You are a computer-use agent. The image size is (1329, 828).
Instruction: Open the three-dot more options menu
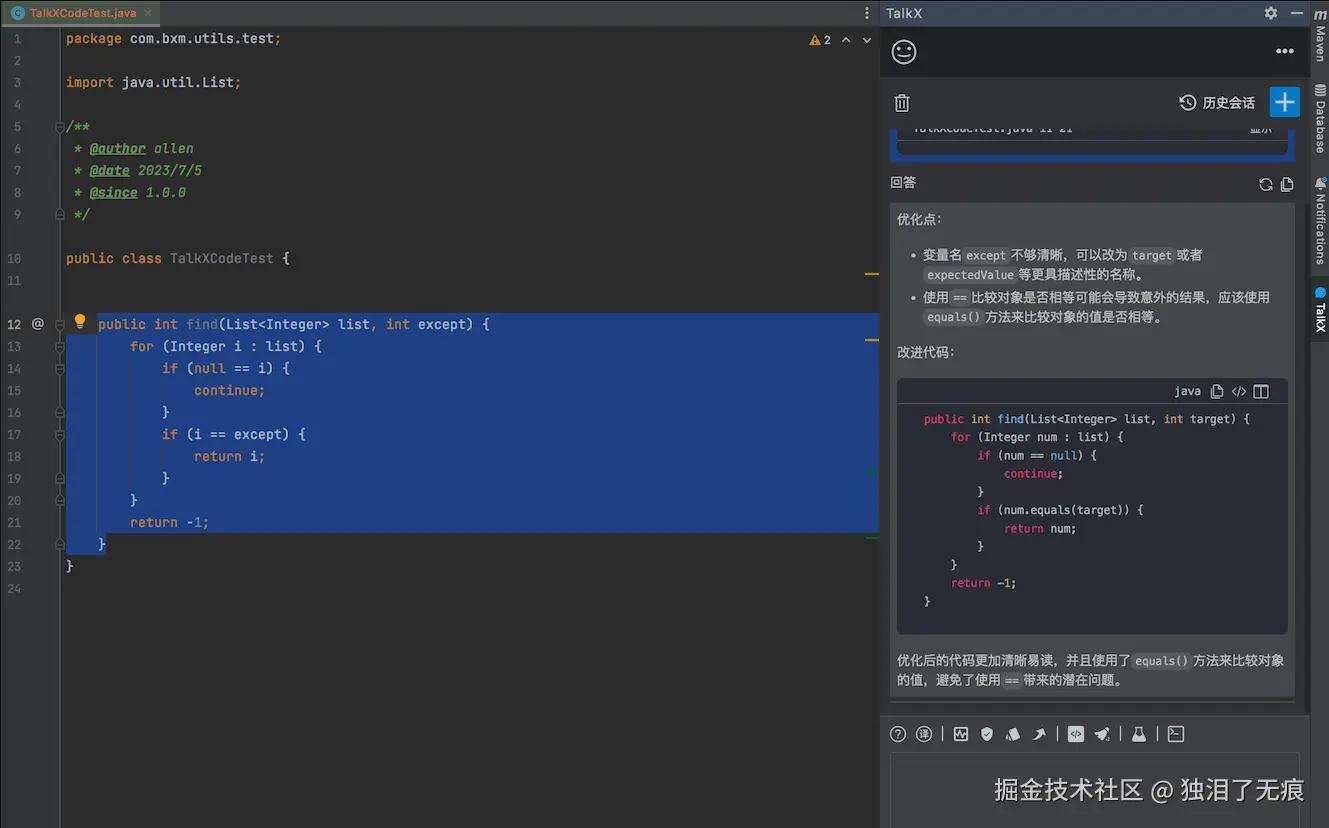pos(1285,52)
